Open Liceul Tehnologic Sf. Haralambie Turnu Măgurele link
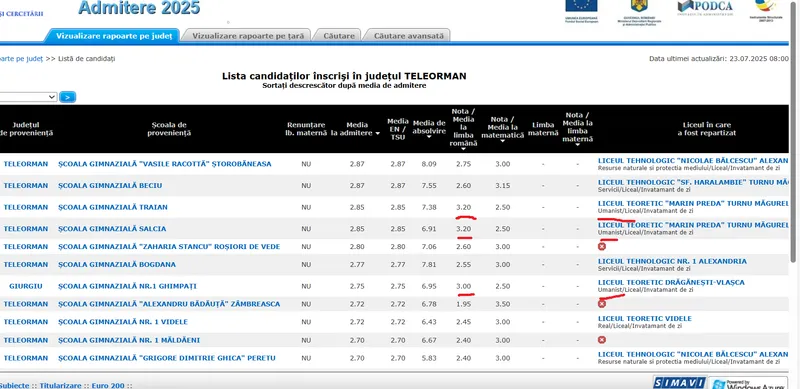Image resolution: width=800 pixels, height=389 pixels. [693, 182]
